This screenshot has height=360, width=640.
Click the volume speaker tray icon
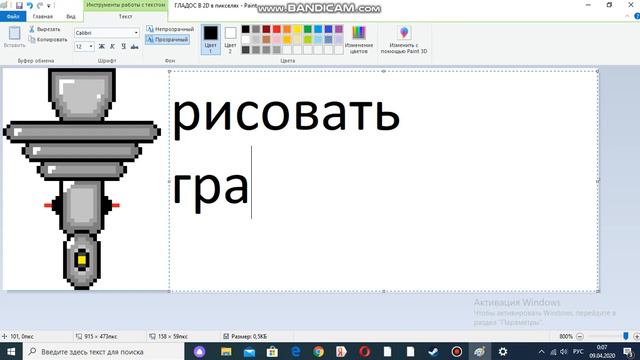(564, 351)
